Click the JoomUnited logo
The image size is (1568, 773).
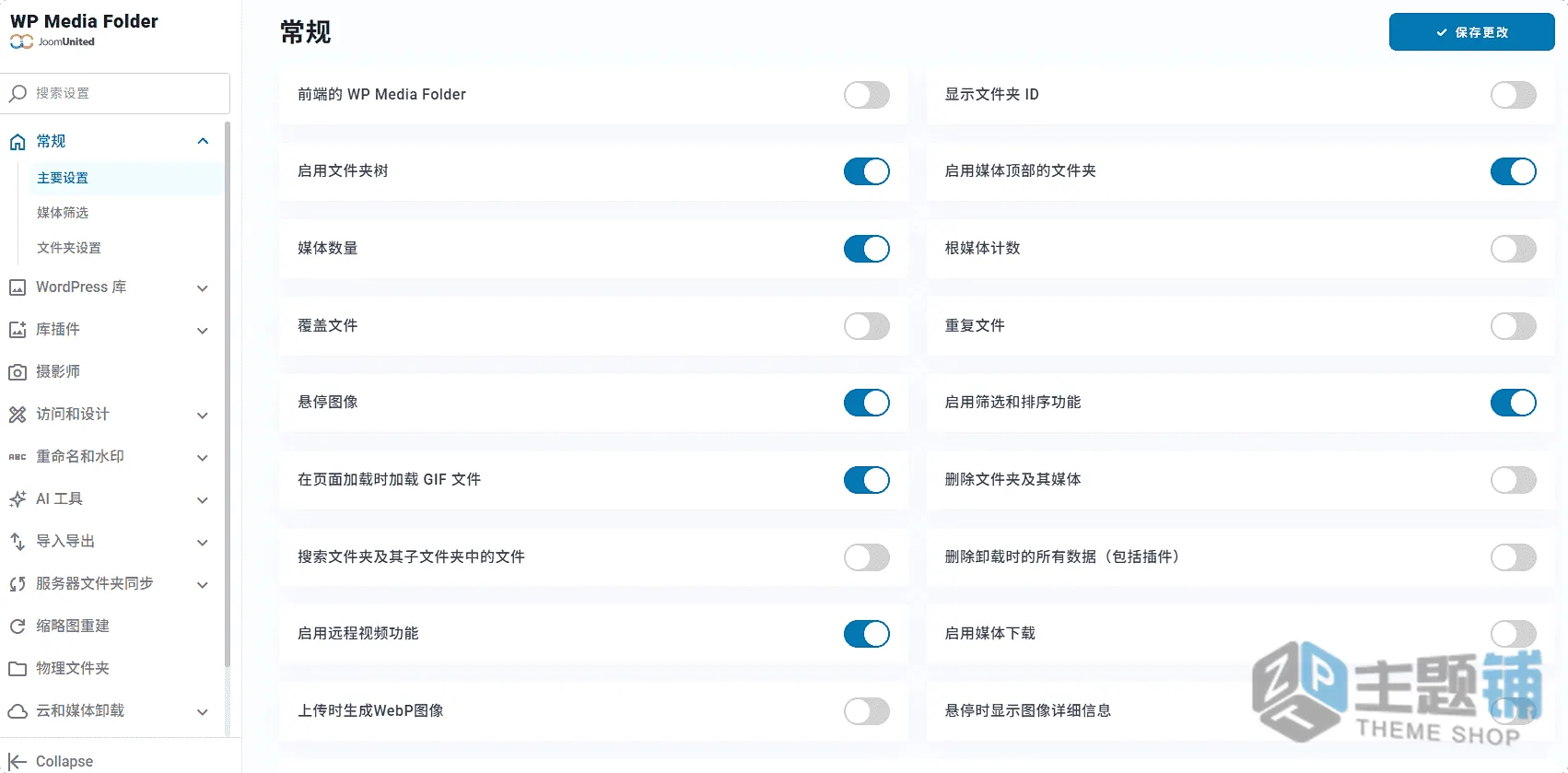point(53,41)
